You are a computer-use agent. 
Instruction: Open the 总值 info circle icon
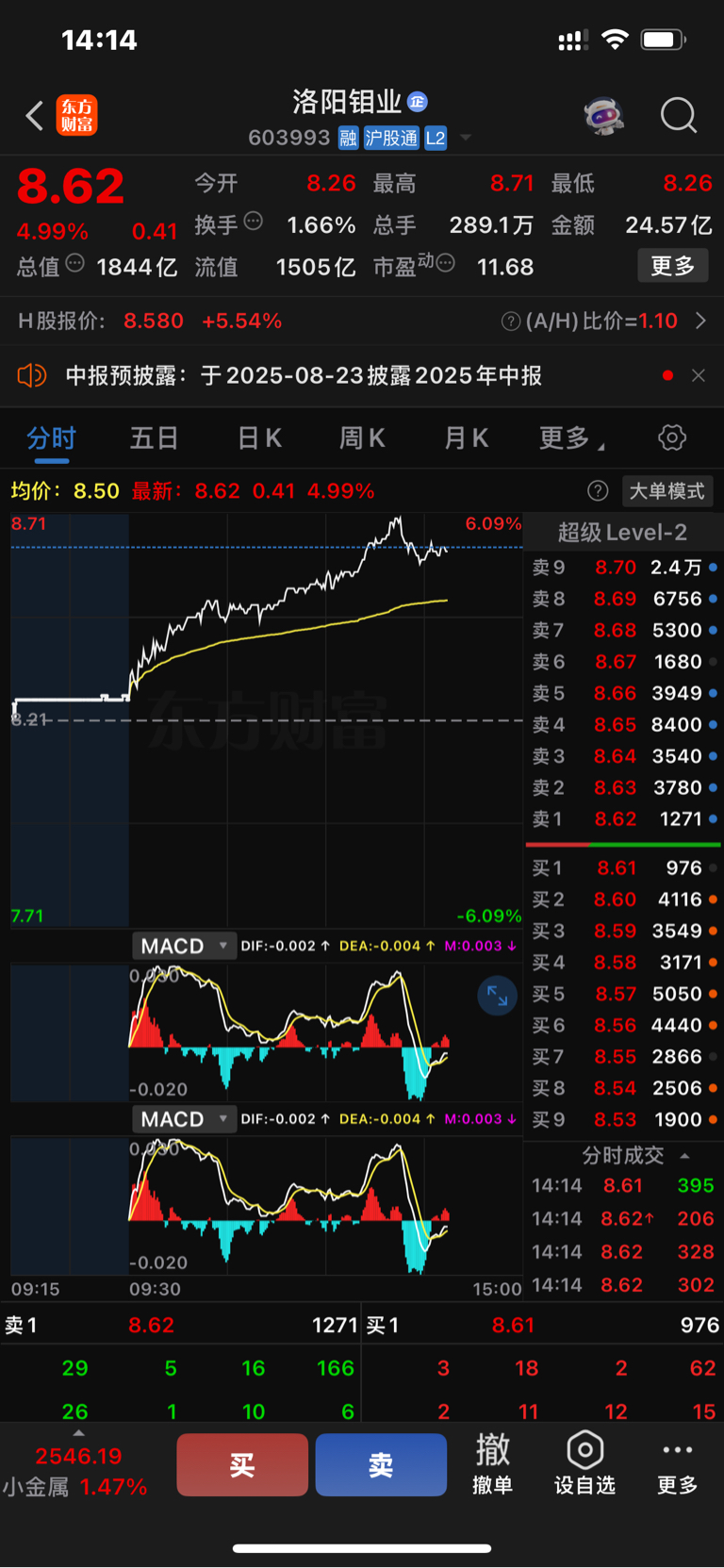74,263
